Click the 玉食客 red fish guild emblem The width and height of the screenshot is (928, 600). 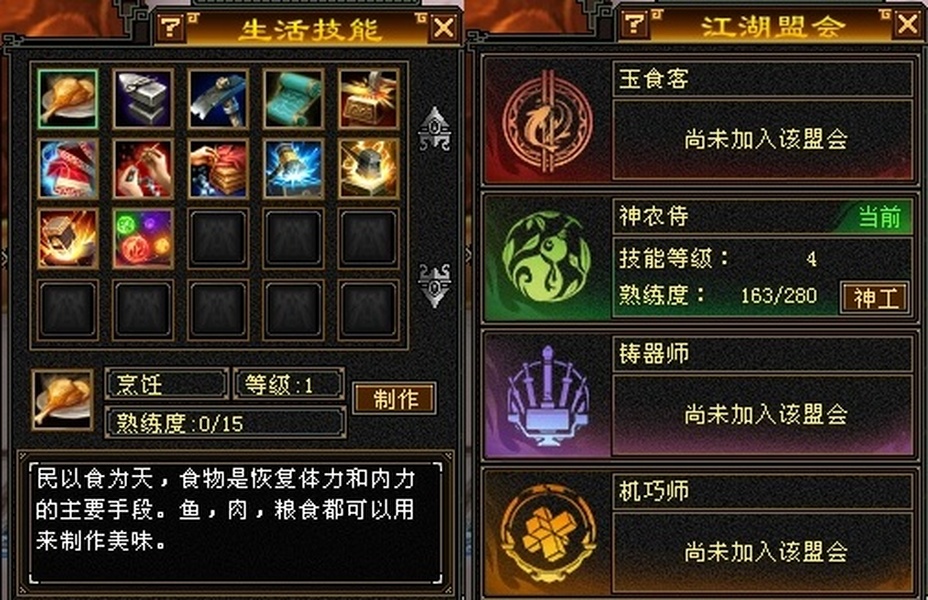pyautogui.click(x=547, y=121)
